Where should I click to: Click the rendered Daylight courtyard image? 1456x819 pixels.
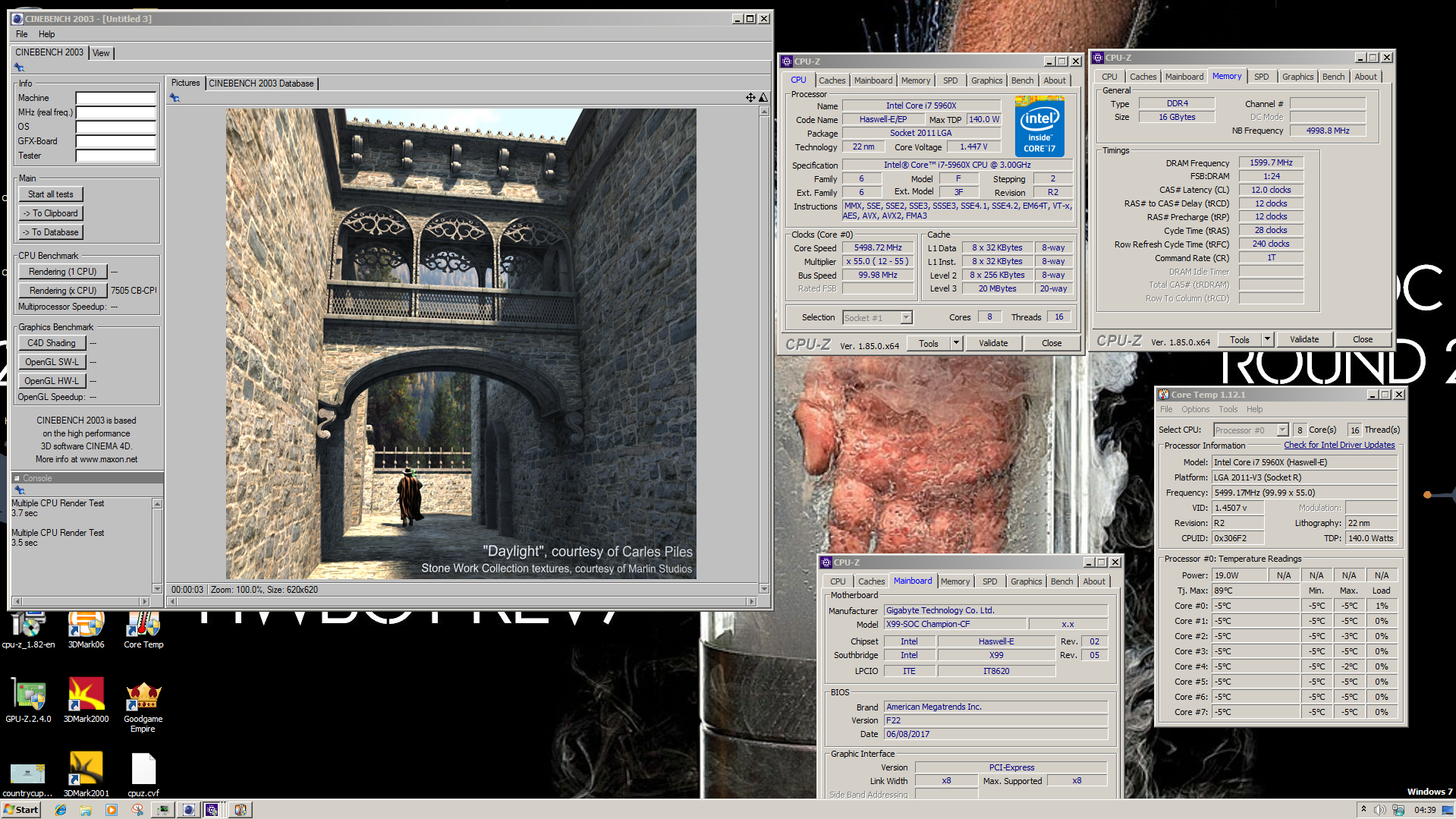(x=461, y=344)
